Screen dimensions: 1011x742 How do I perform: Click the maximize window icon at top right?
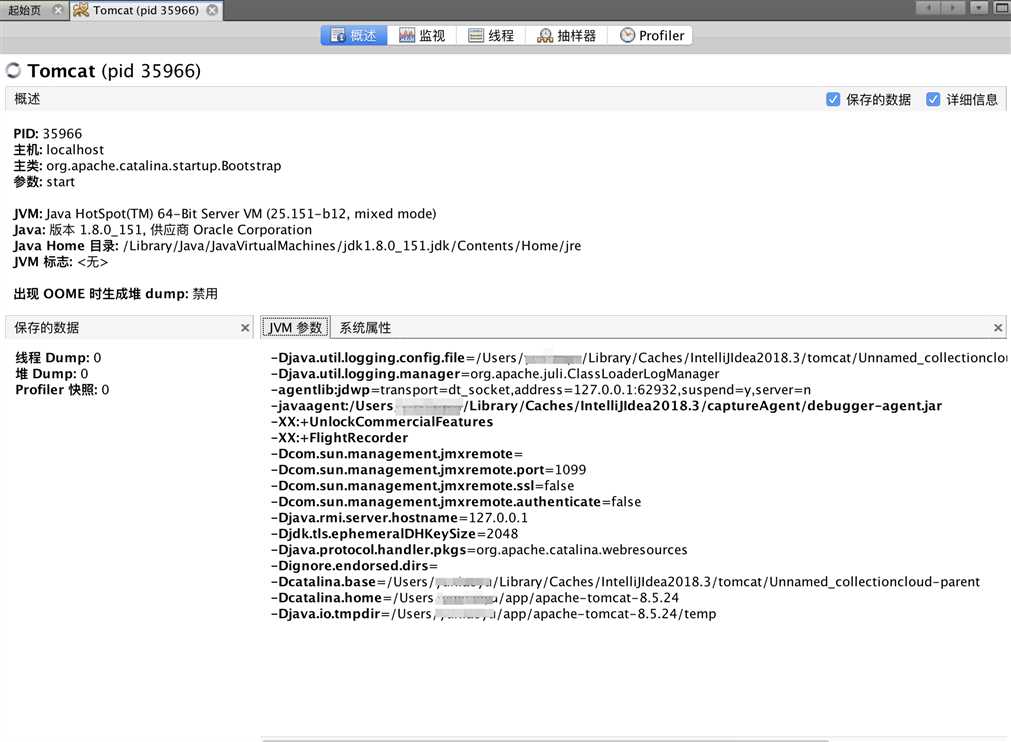[x=1001, y=8]
